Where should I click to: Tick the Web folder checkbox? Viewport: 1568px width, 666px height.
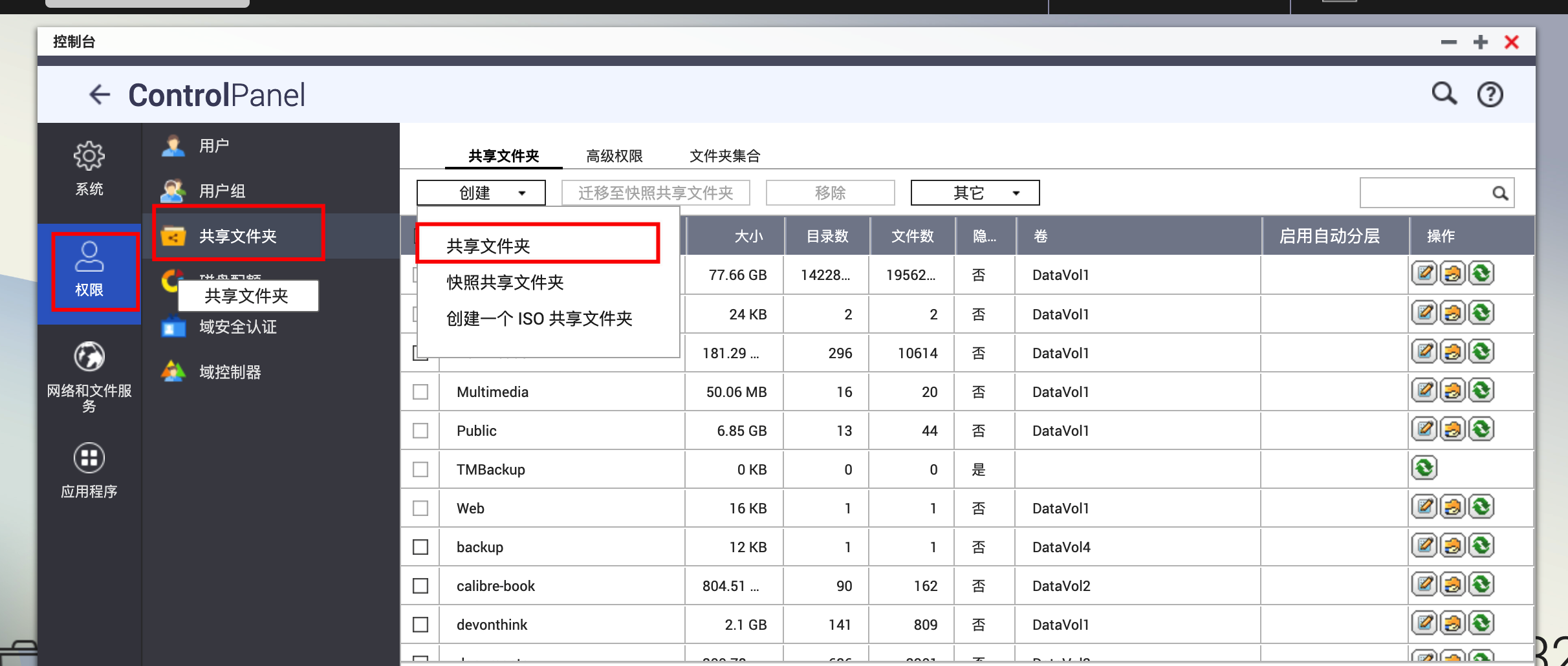pyautogui.click(x=420, y=508)
